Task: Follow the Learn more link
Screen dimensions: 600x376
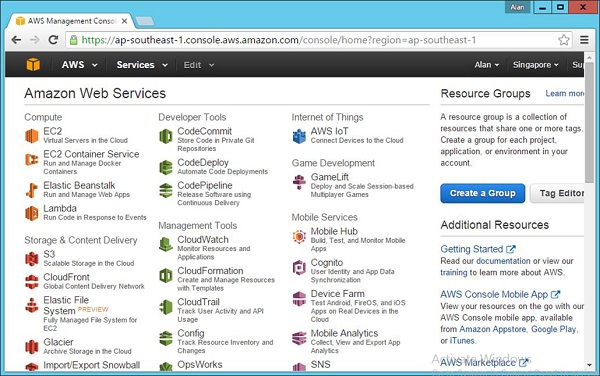Action: 565,93
